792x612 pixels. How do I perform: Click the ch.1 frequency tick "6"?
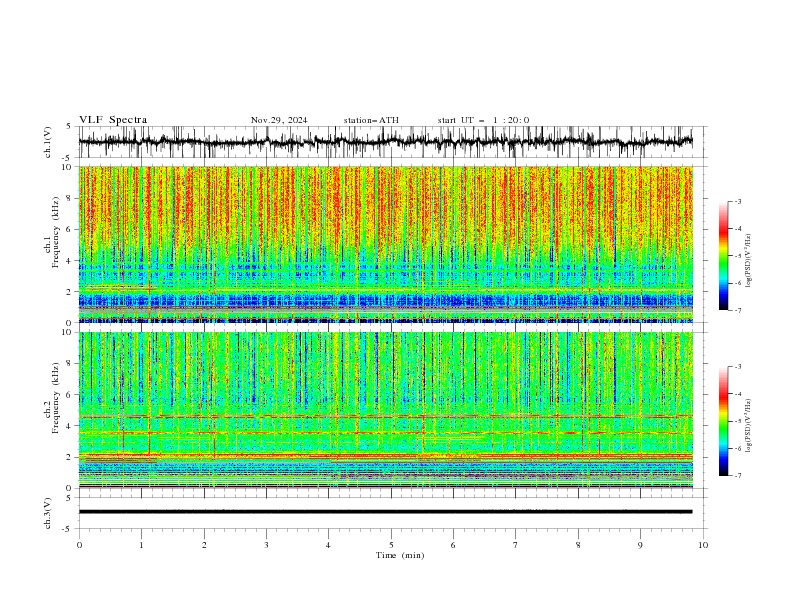[x=70, y=229]
